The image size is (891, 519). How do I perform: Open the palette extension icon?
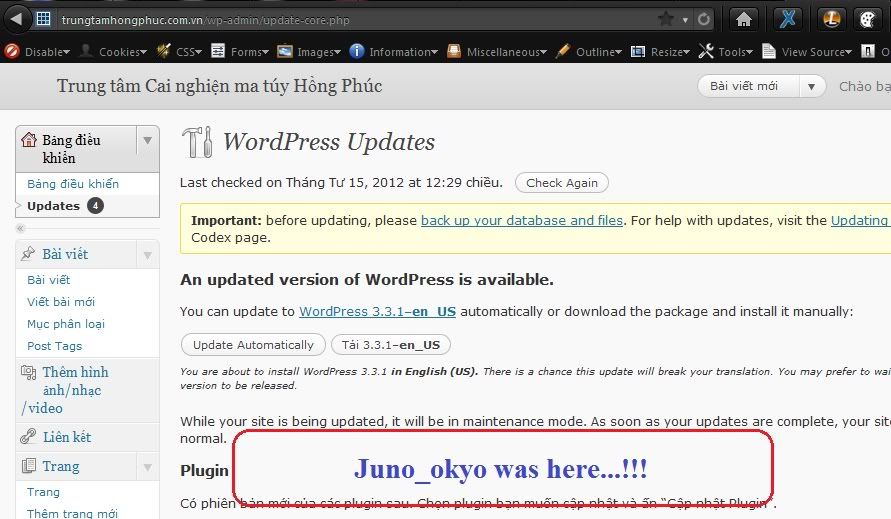867,19
